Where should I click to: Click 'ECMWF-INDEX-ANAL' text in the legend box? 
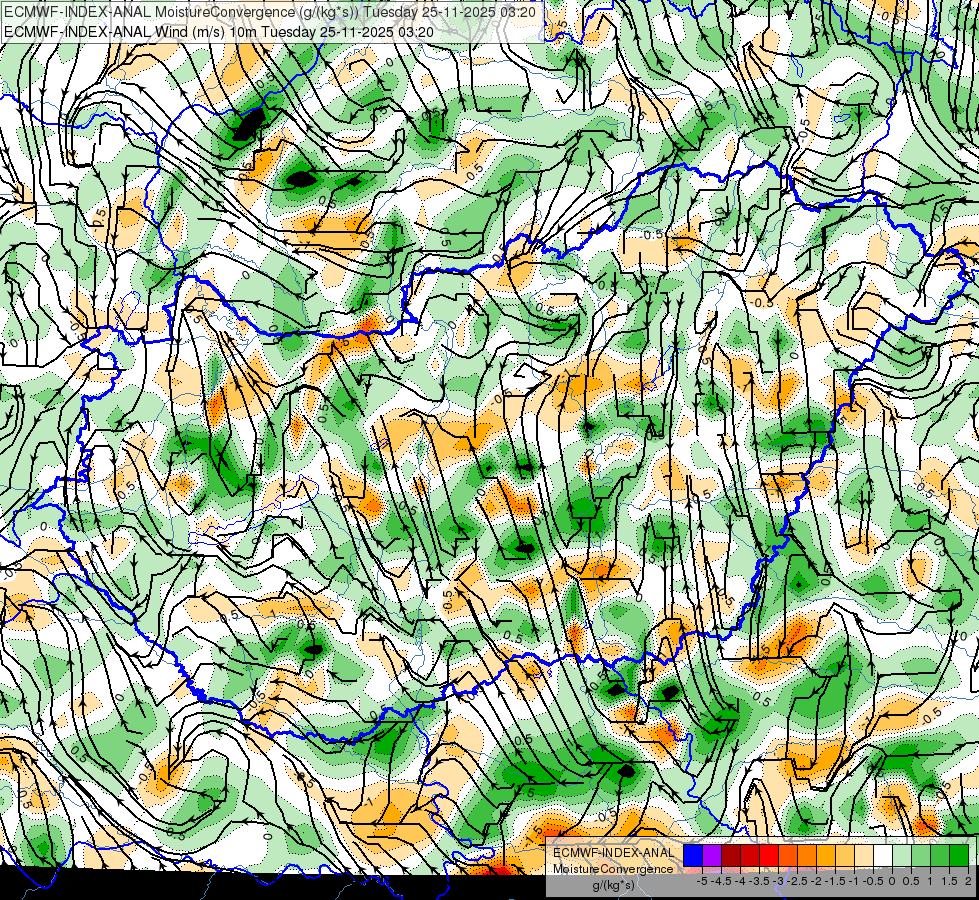614,853
